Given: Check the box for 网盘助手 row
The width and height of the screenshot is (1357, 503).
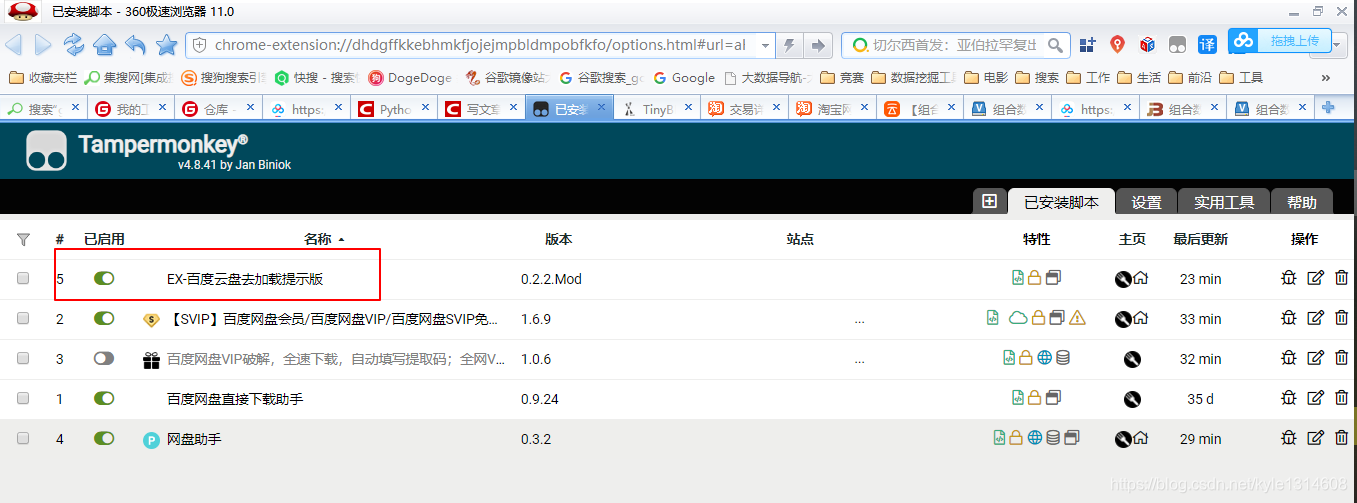Looking at the screenshot, I should click(x=23, y=439).
